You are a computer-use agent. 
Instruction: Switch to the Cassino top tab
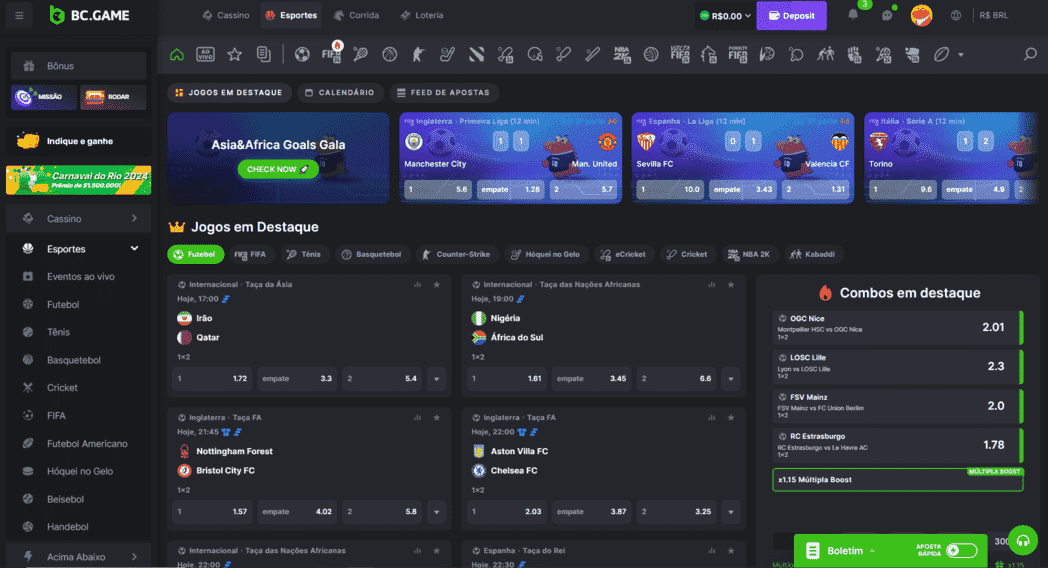coord(226,15)
